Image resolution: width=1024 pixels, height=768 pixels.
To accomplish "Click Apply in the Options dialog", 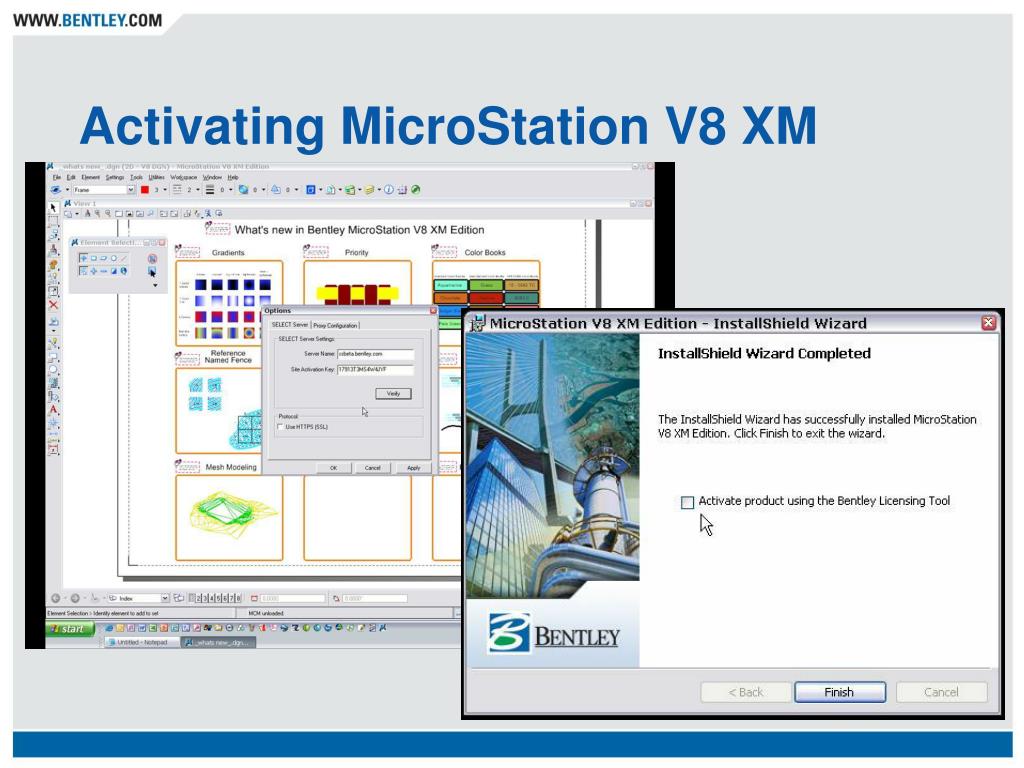I will 413,468.
